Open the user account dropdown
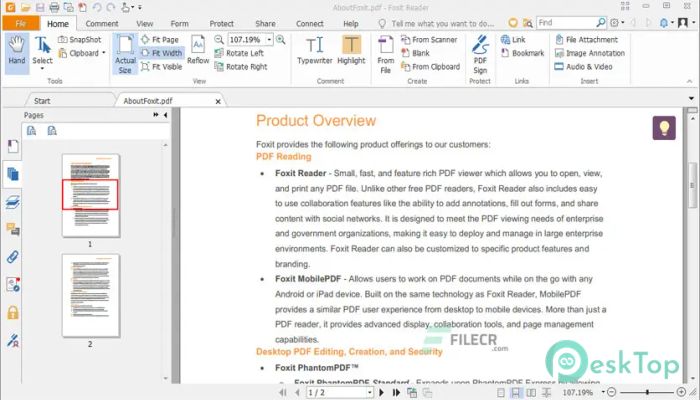 tap(686, 22)
